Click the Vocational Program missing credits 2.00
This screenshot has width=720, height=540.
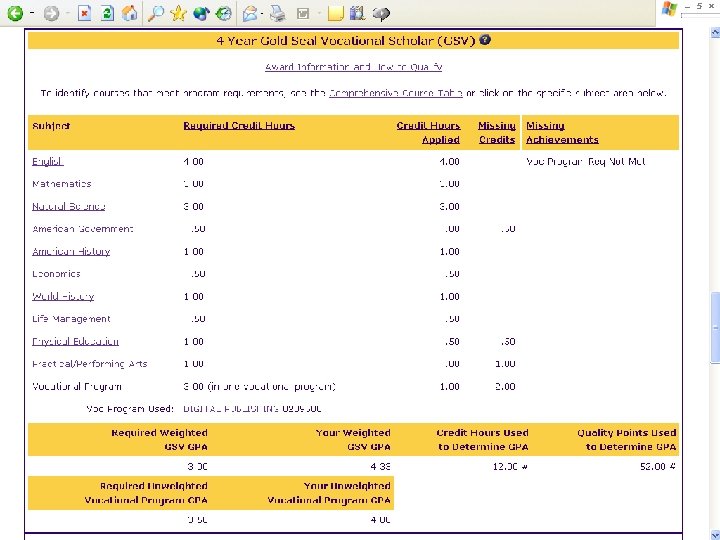coord(505,386)
